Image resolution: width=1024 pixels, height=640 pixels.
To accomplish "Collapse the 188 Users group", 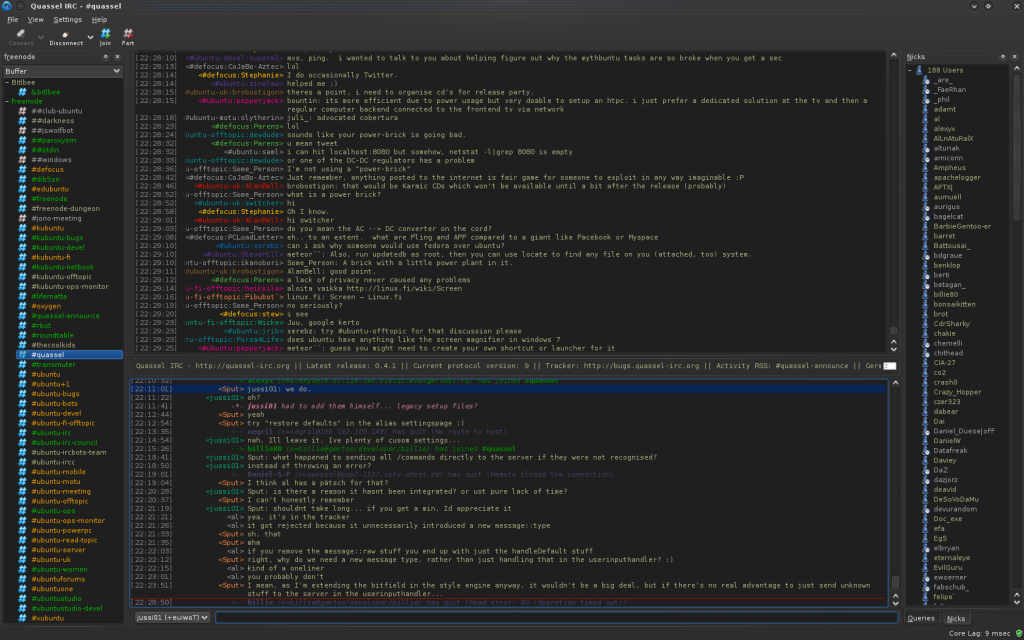I will (x=911, y=70).
